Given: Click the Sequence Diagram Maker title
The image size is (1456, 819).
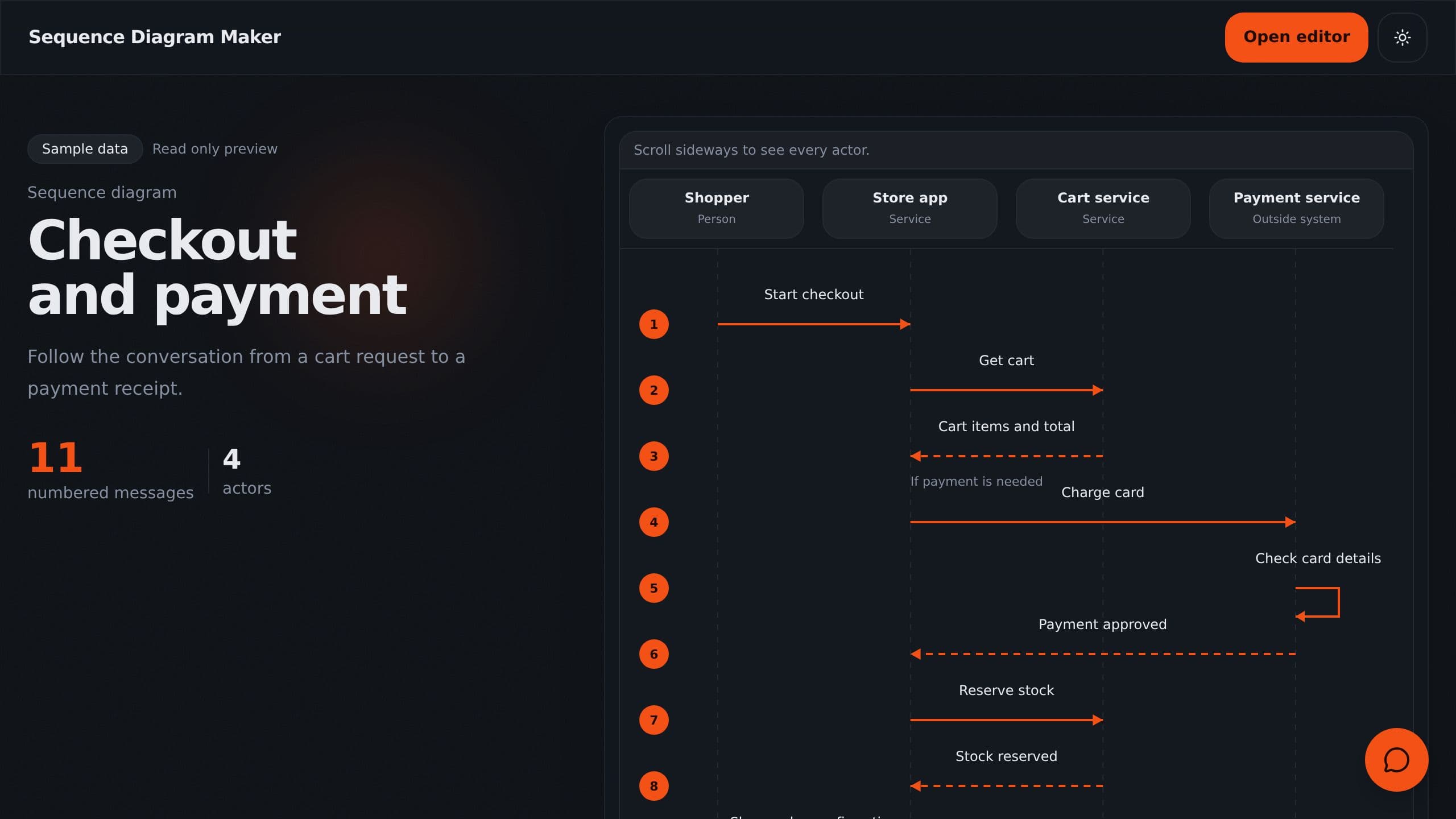Looking at the screenshot, I should (x=155, y=37).
